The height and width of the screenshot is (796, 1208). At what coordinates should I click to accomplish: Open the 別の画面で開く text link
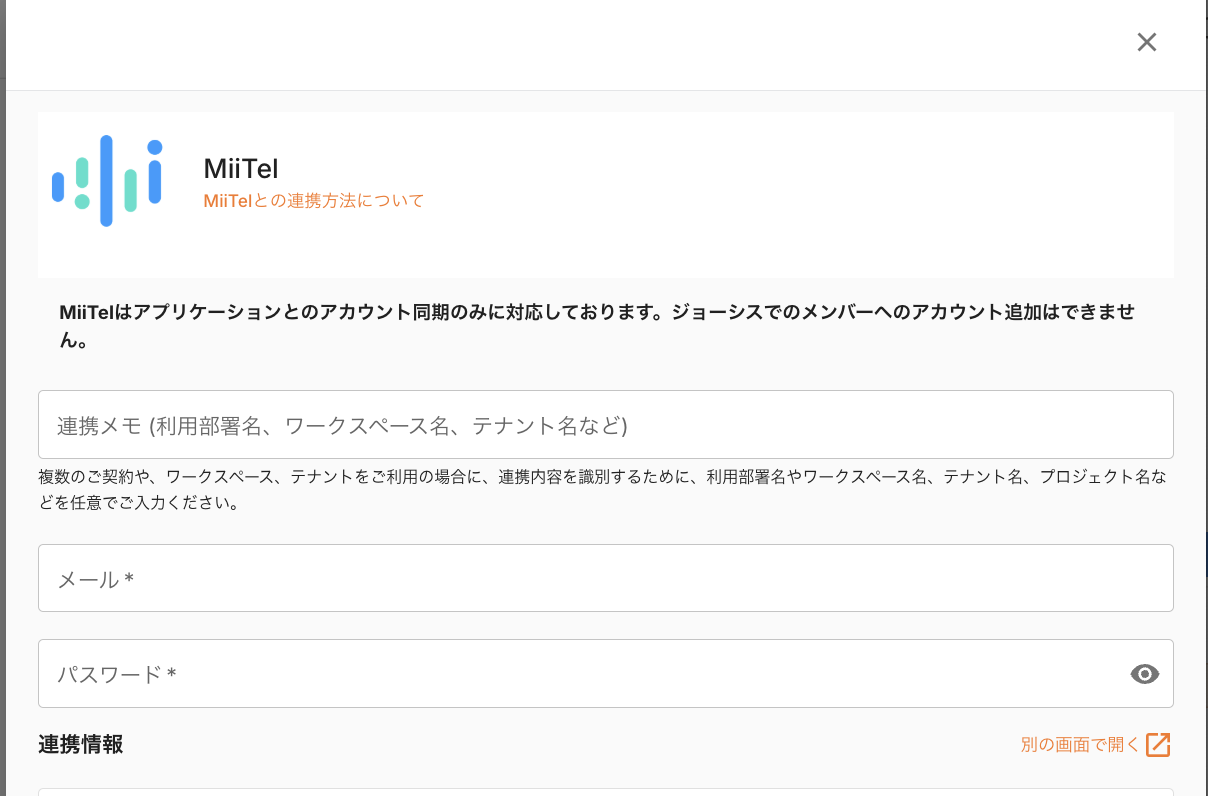pyautogui.click(x=1079, y=744)
